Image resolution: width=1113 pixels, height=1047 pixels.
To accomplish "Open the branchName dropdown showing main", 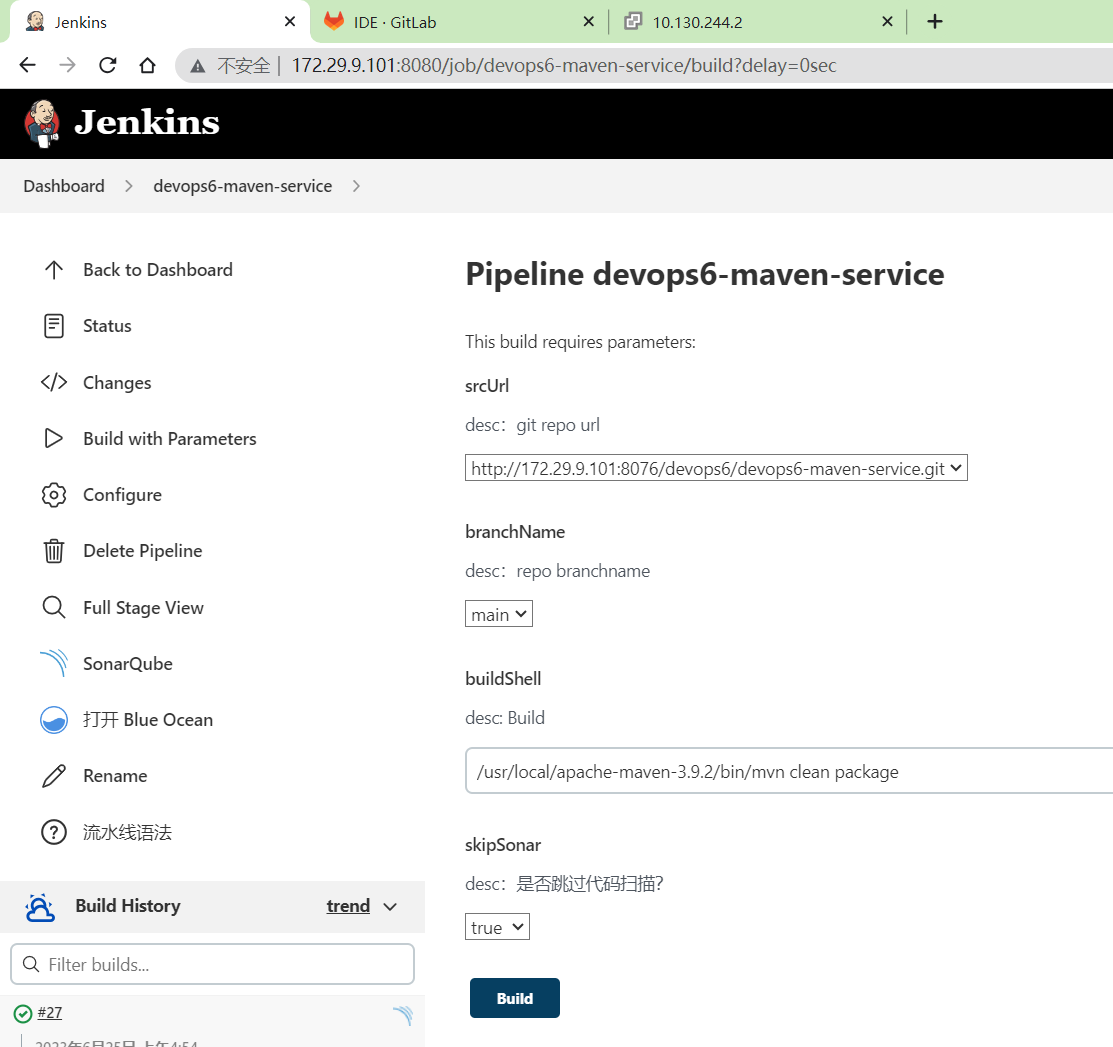I will pyautogui.click(x=498, y=614).
